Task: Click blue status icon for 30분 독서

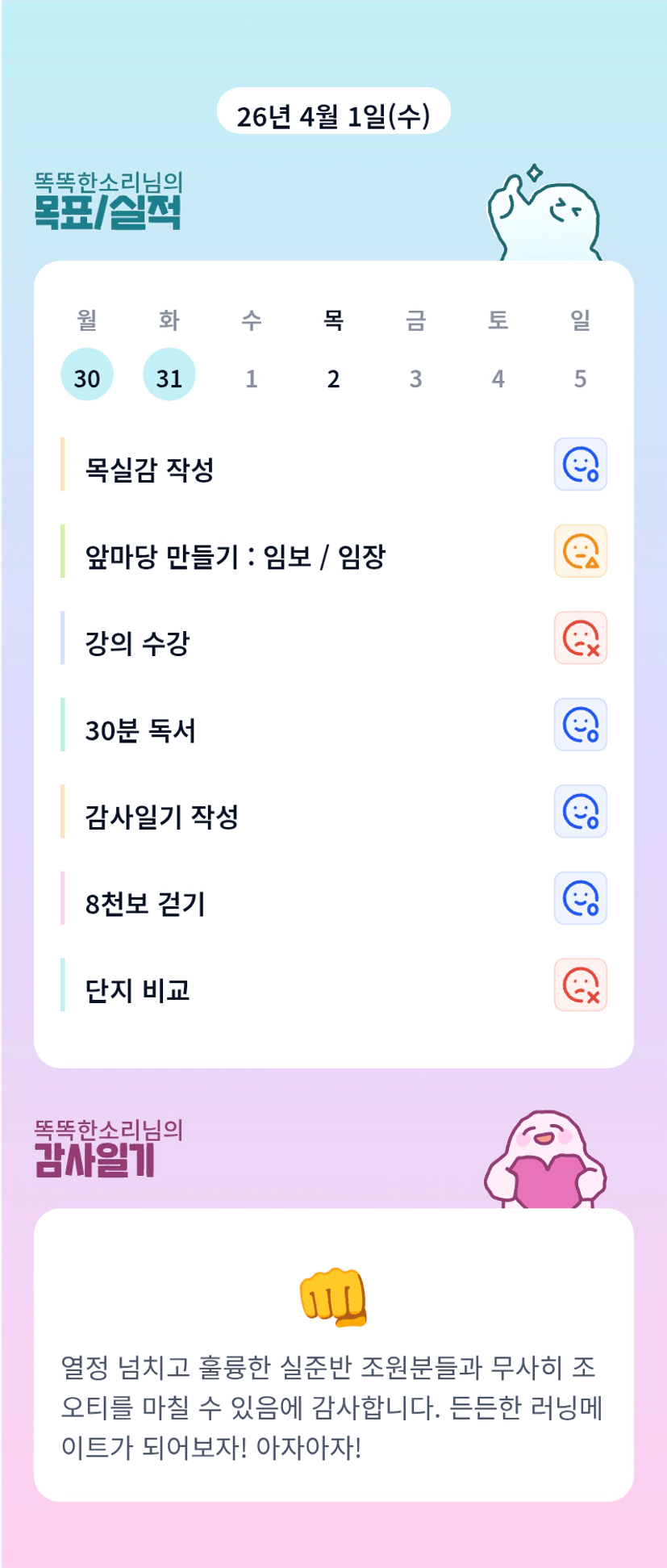Action: coord(580,725)
